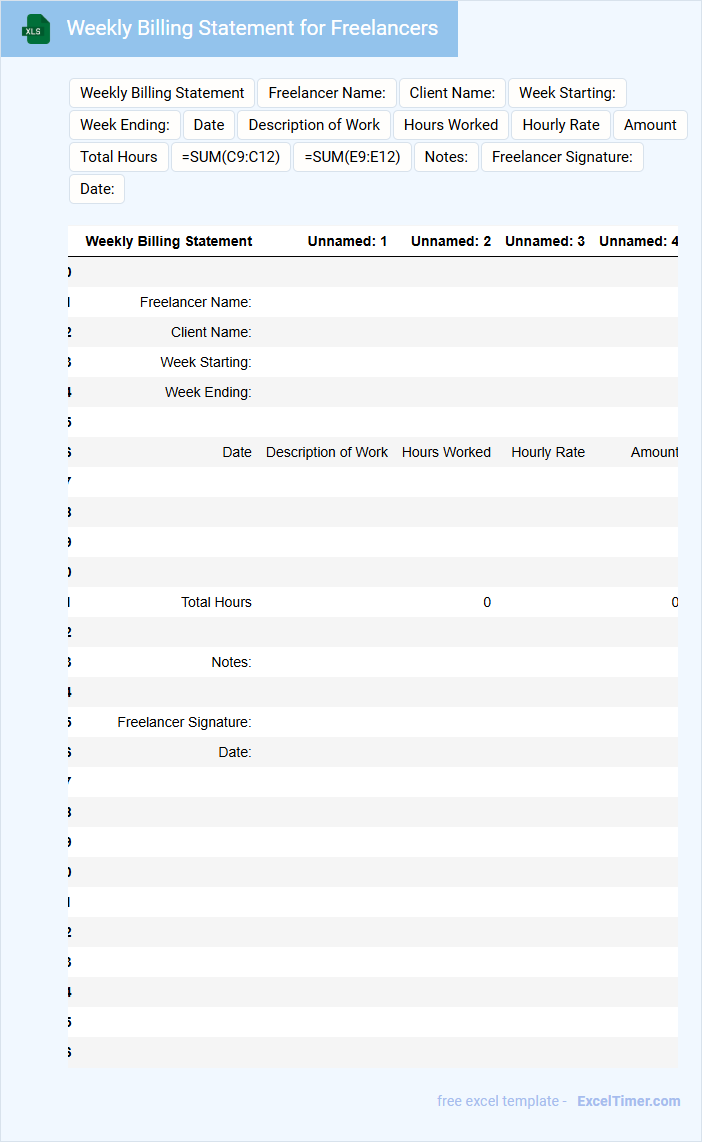
Task: Select the 'Freelancer Signature:' table cell
Action: (184, 722)
